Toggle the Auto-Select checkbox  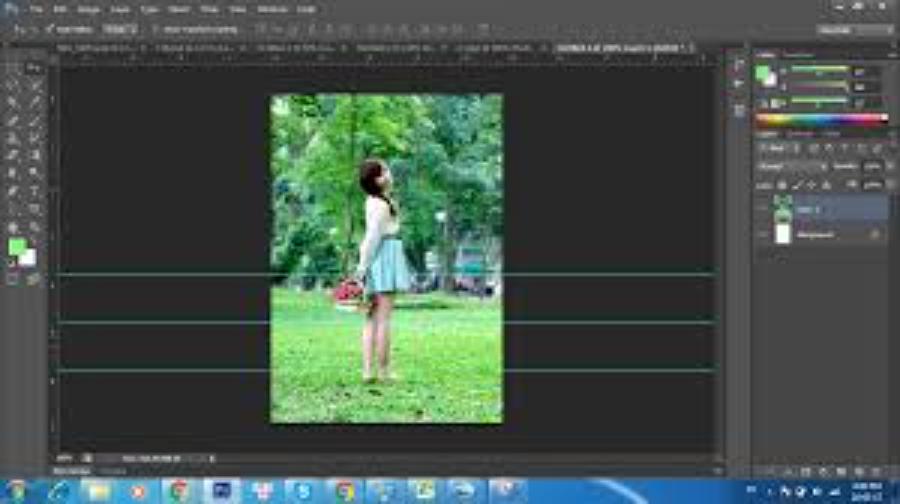(x=50, y=29)
